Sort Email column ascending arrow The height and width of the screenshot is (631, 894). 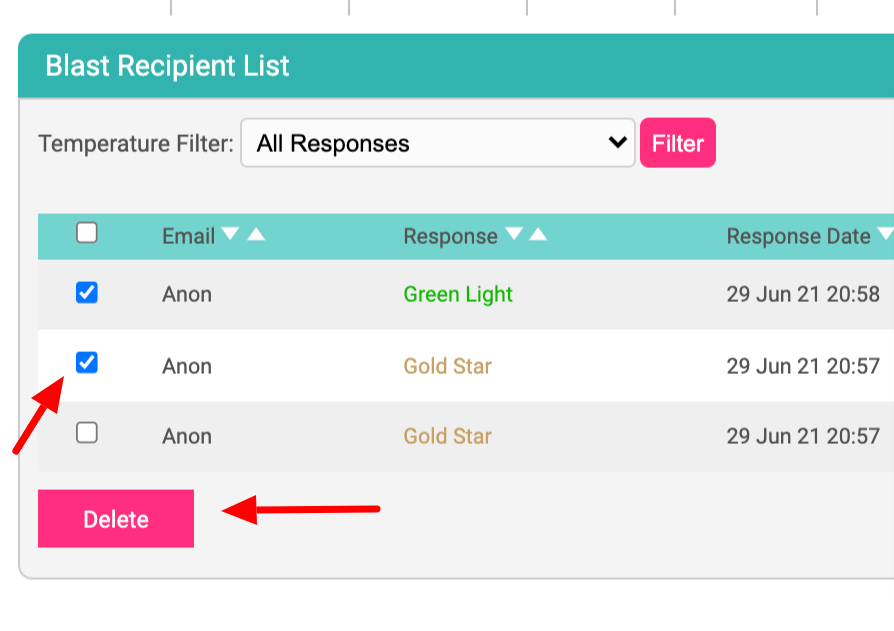(256, 234)
